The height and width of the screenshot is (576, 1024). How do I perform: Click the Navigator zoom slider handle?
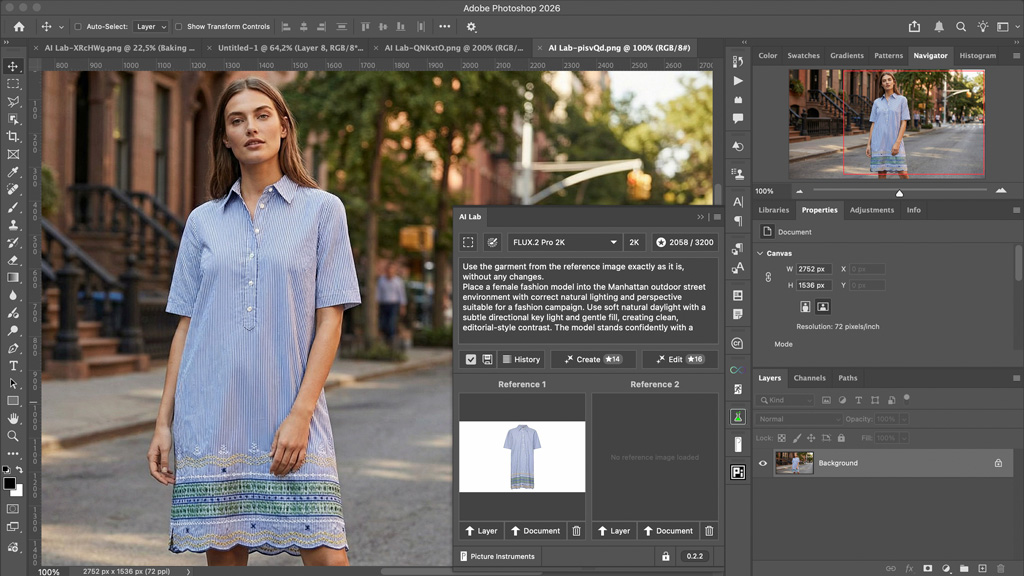899,193
